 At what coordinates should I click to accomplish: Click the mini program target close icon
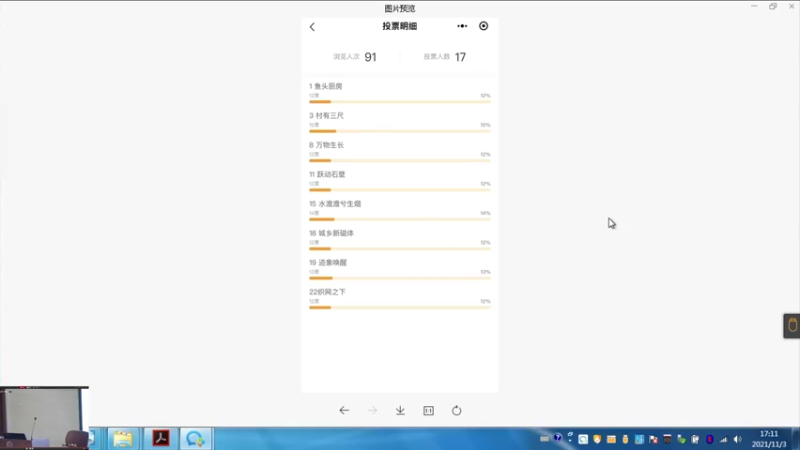coord(483,26)
